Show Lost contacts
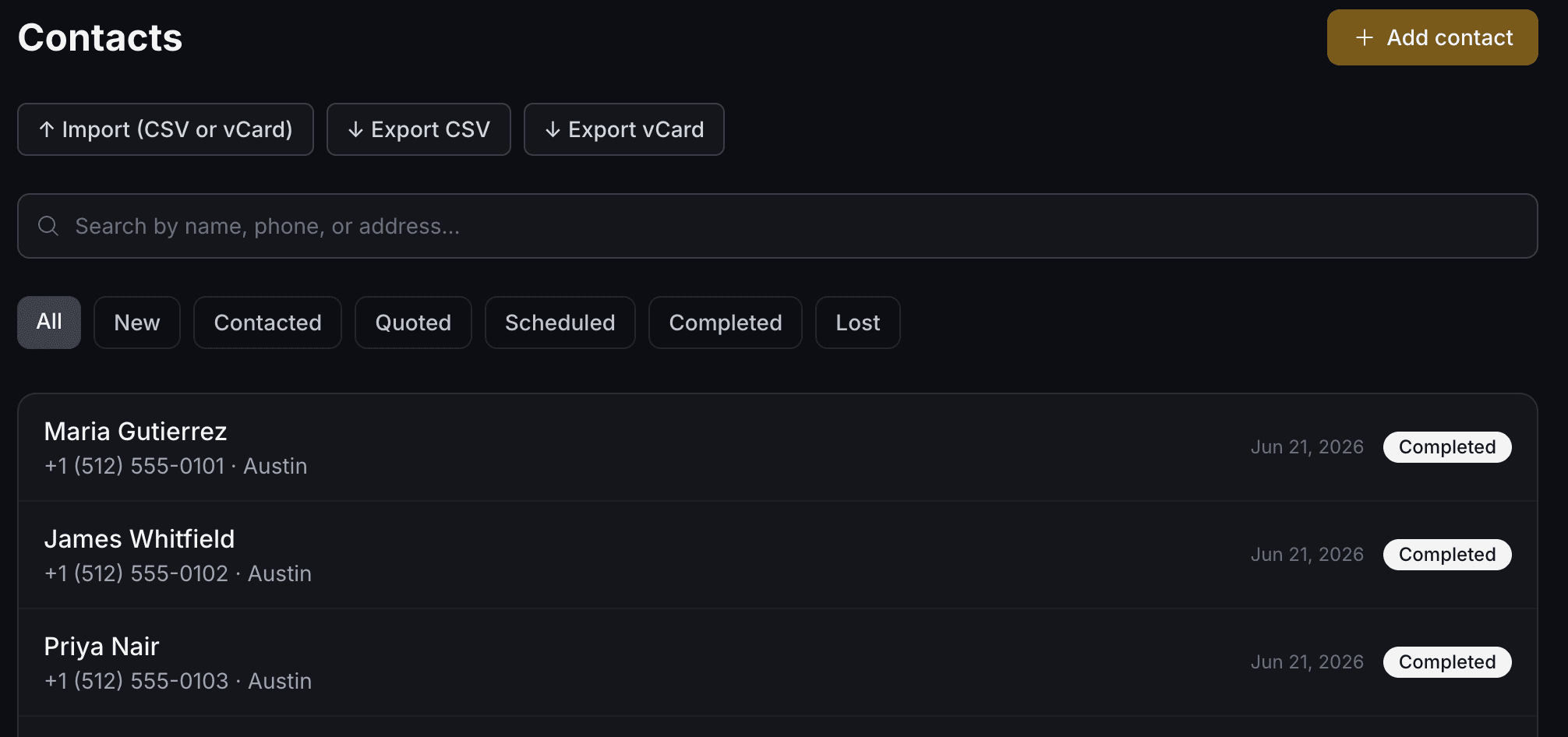Image resolution: width=1568 pixels, height=737 pixels. point(857,323)
